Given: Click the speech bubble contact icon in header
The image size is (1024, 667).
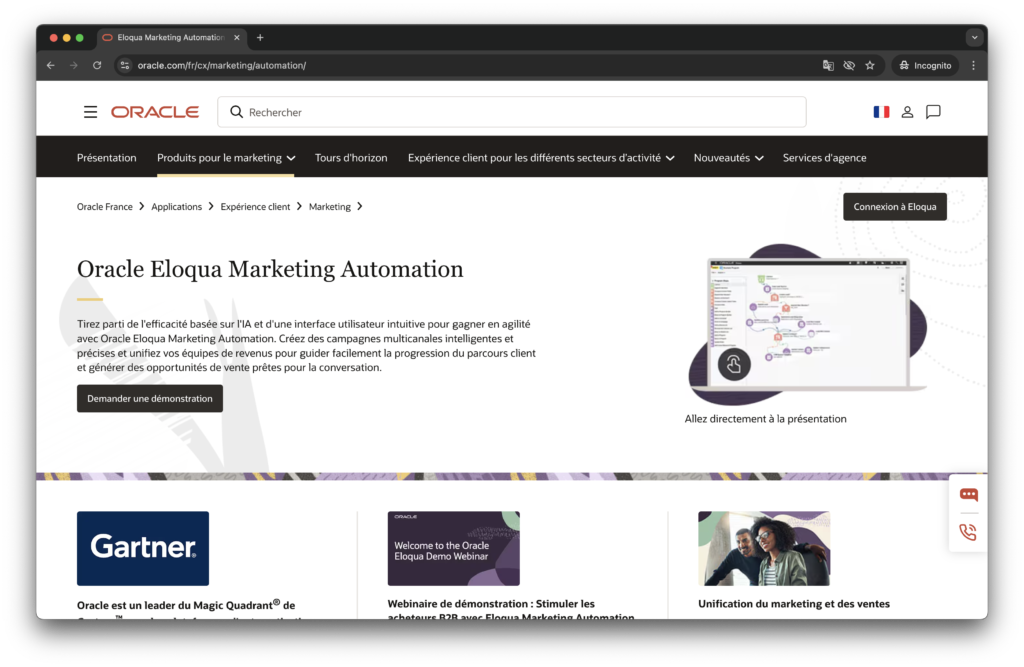Looking at the screenshot, I should 933,112.
